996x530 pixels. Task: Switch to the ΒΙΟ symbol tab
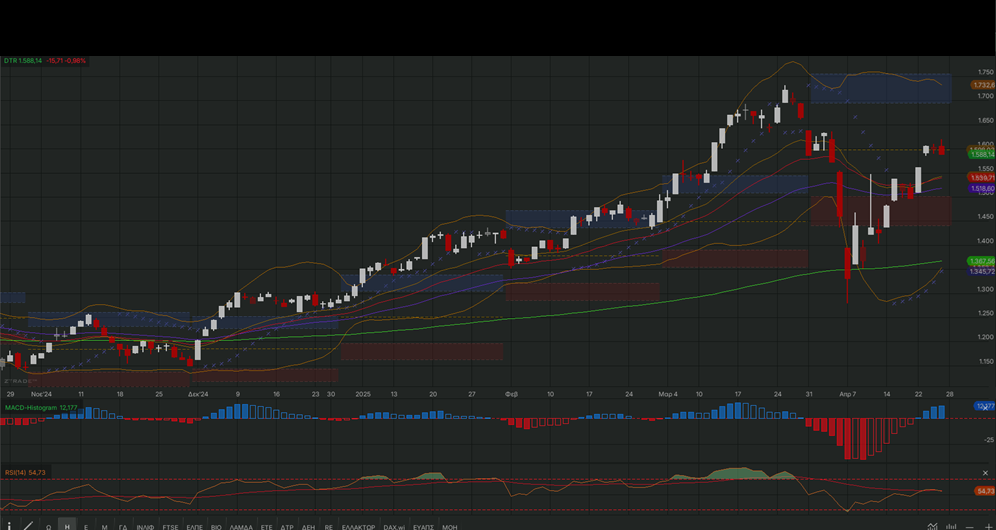click(216, 527)
